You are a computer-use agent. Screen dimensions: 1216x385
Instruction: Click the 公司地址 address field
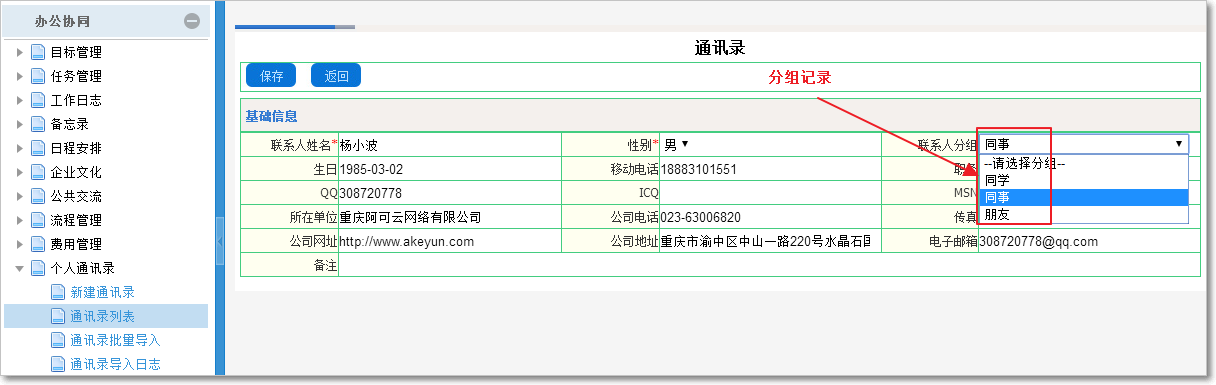[x=769, y=241]
